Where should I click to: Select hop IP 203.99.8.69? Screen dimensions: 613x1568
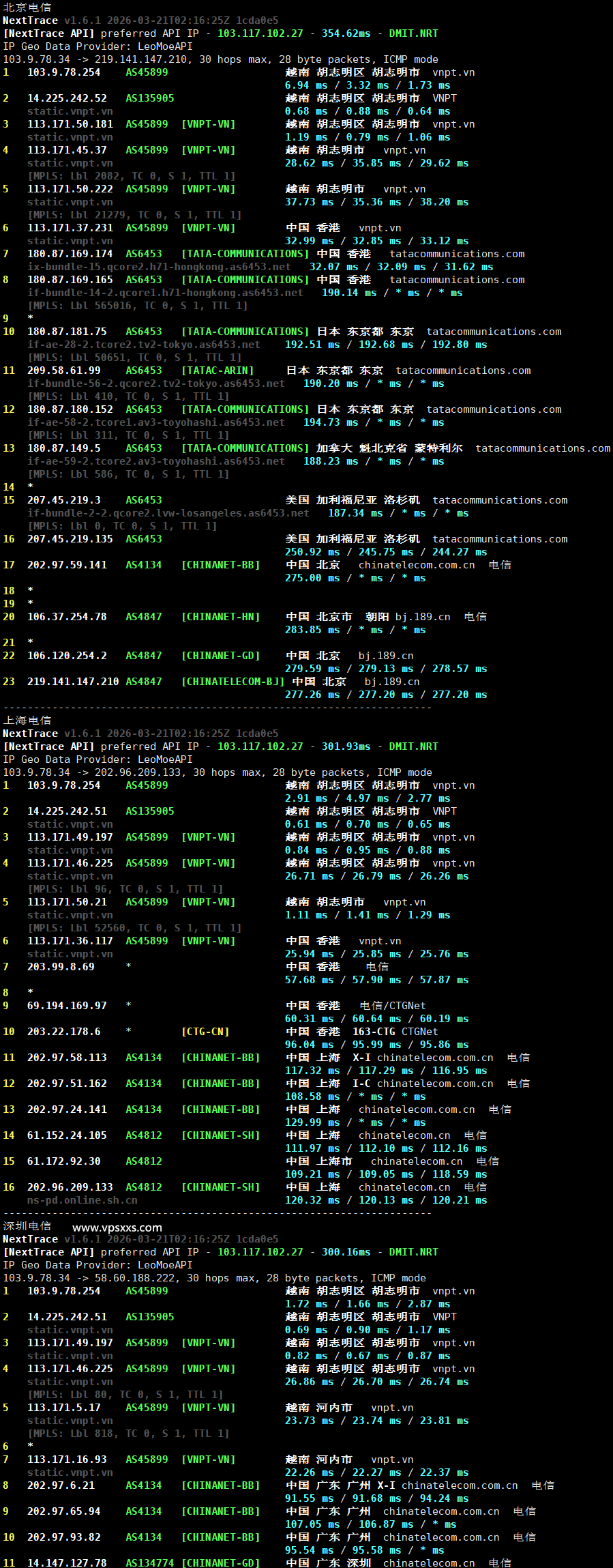61,967
